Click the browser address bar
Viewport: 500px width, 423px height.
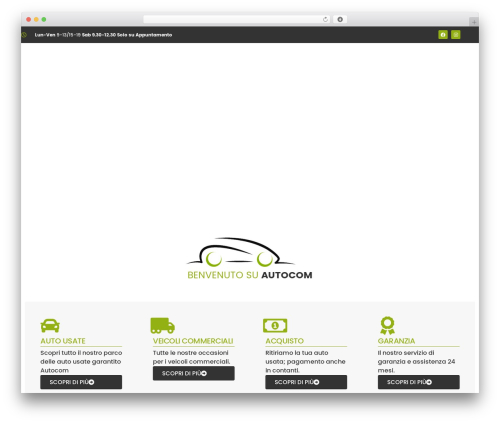[x=237, y=20]
